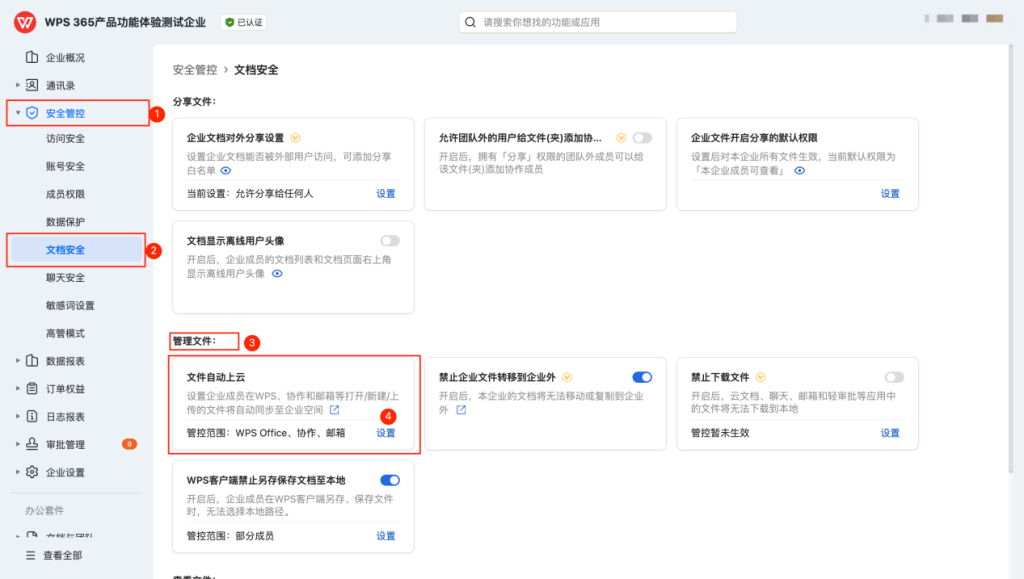
Task: Click 设置 link in 企业文件开启分享的默认权限 card
Action: coord(889,194)
